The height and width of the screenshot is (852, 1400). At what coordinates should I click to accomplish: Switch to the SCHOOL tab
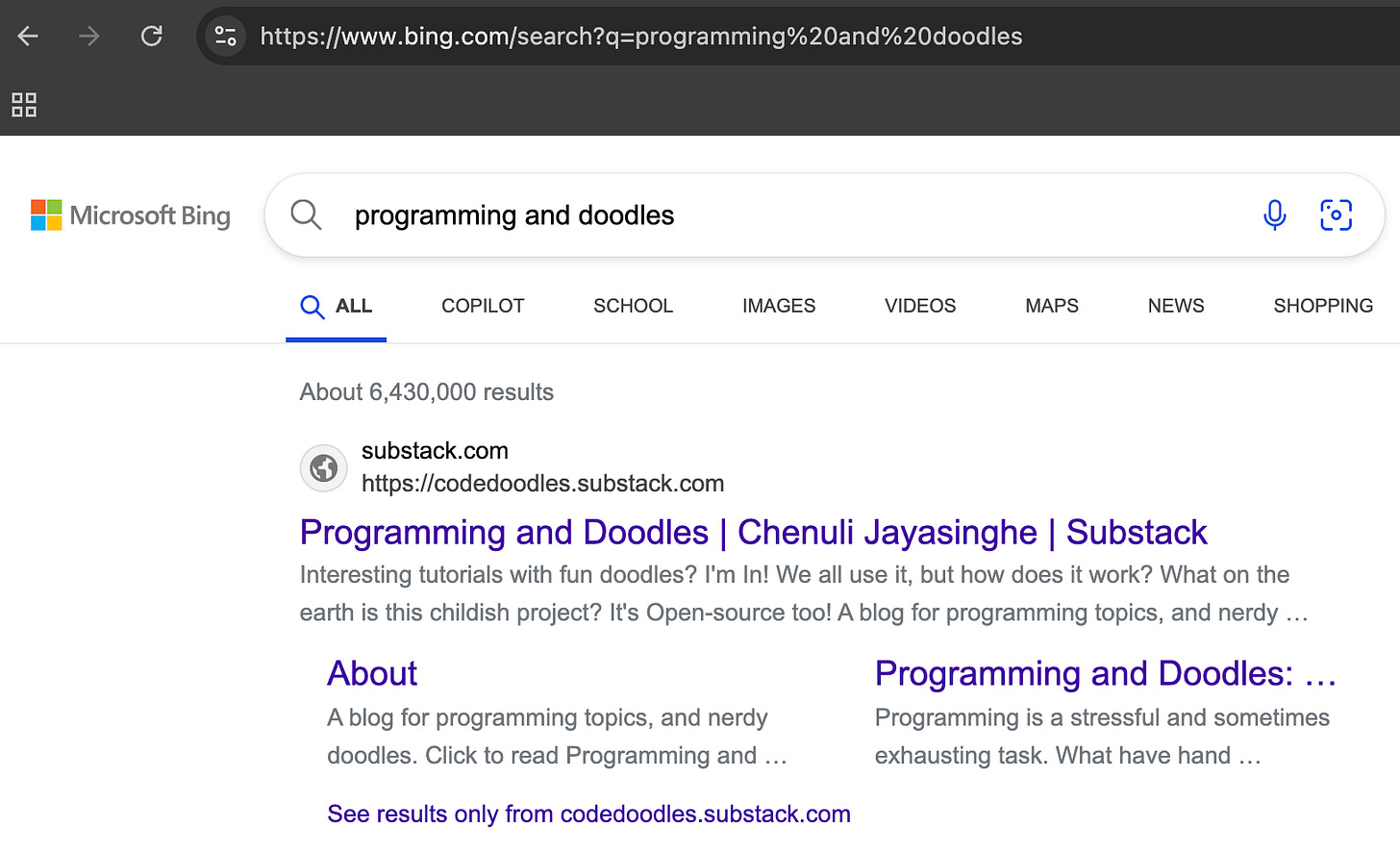tap(633, 306)
